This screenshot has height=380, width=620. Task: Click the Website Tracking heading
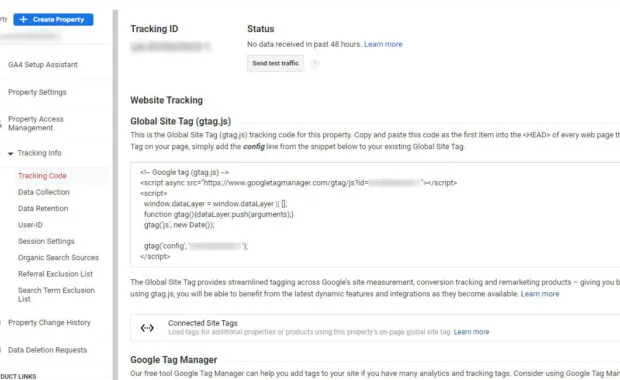[x=166, y=100]
